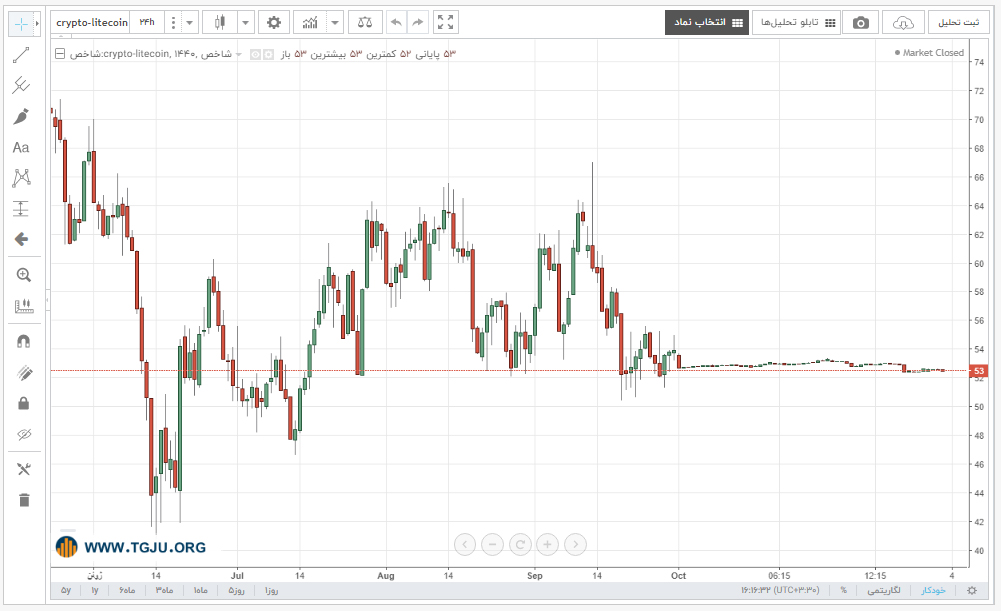Screen dimensions: 1001x611
Task: Select the crosshair cursor tool
Action: 21,24
